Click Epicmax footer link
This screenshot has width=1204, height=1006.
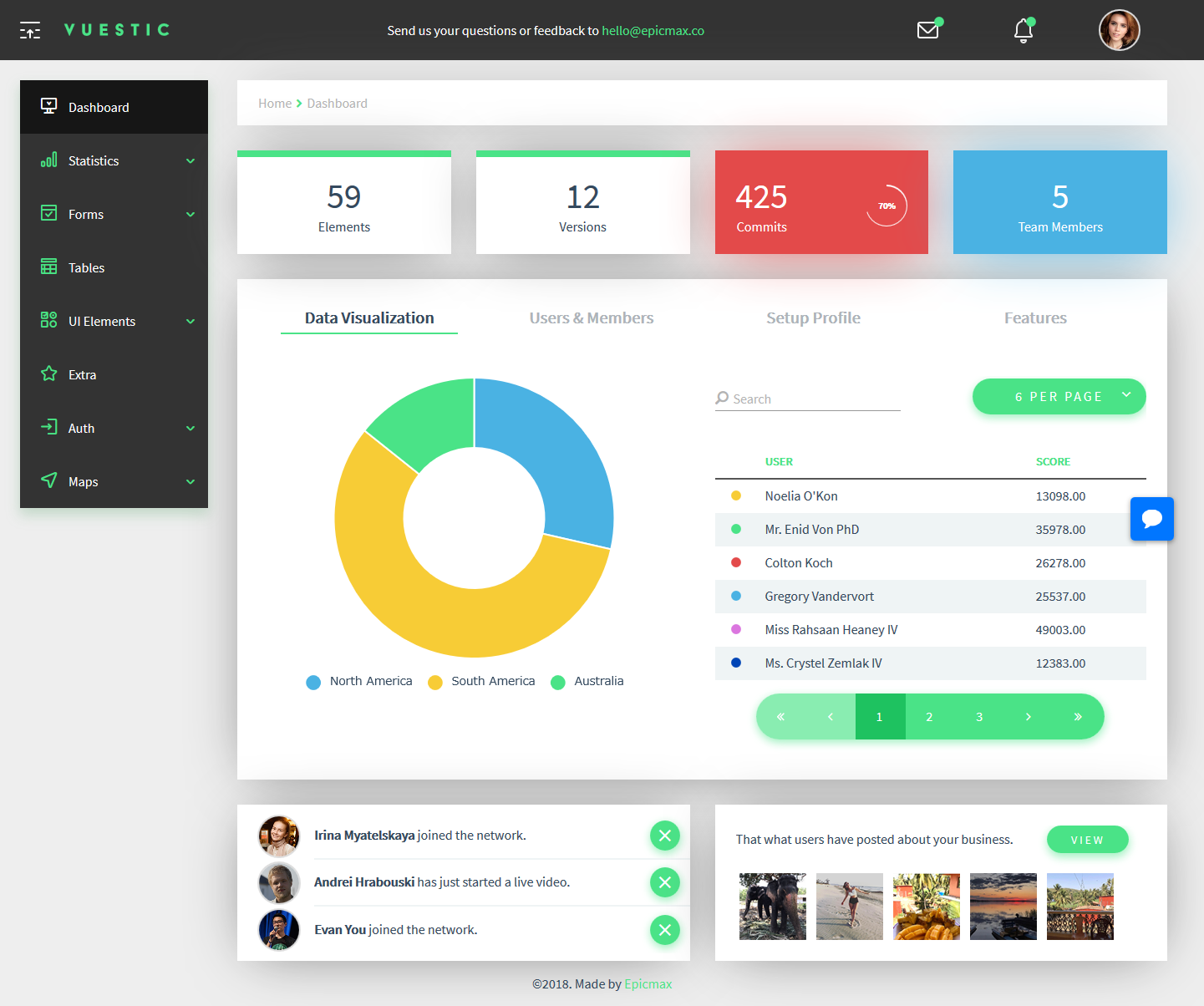(x=648, y=984)
